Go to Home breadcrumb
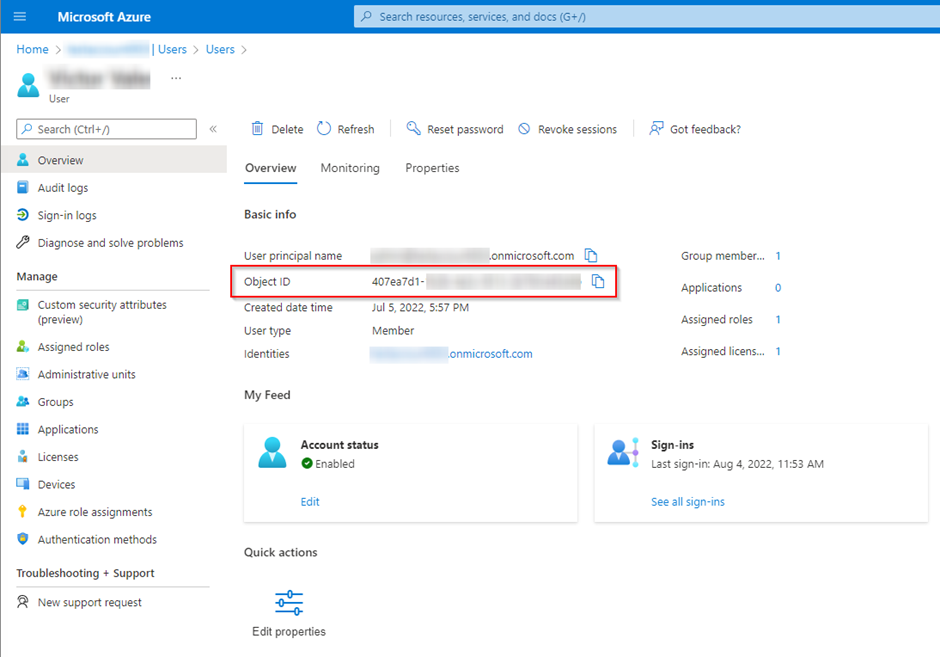Image resolution: width=940 pixels, height=657 pixels. tap(32, 49)
